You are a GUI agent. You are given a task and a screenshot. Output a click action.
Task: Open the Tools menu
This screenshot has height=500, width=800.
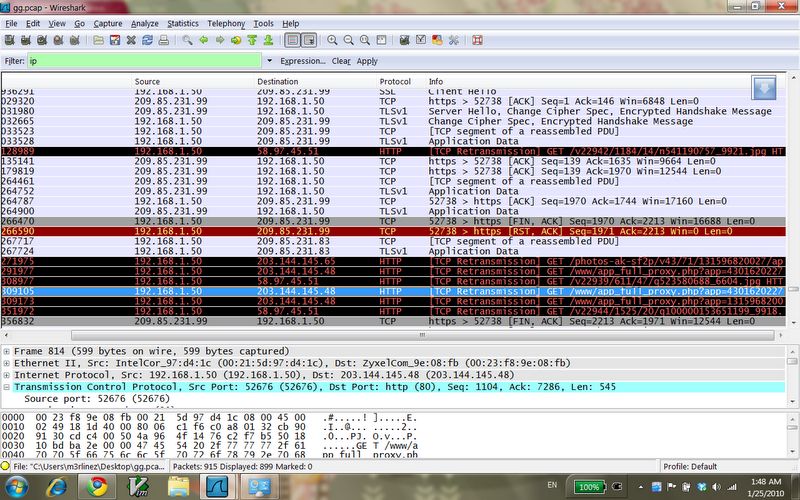click(263, 23)
